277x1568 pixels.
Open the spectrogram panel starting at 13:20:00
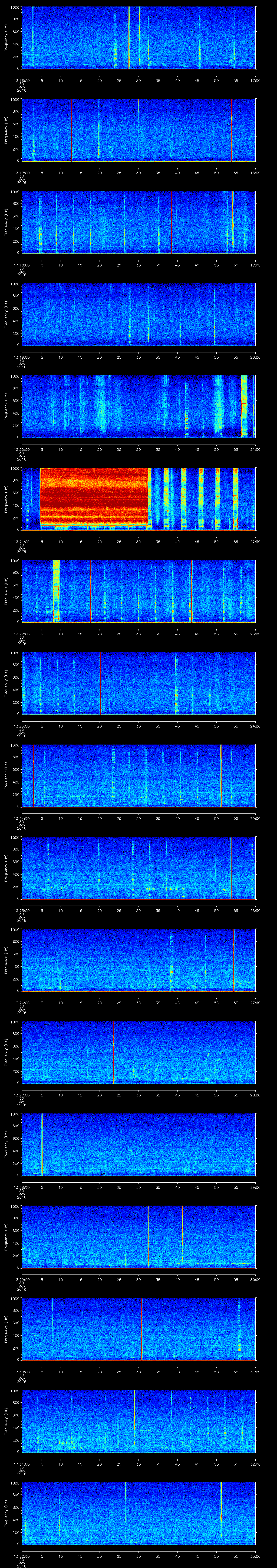[138, 407]
